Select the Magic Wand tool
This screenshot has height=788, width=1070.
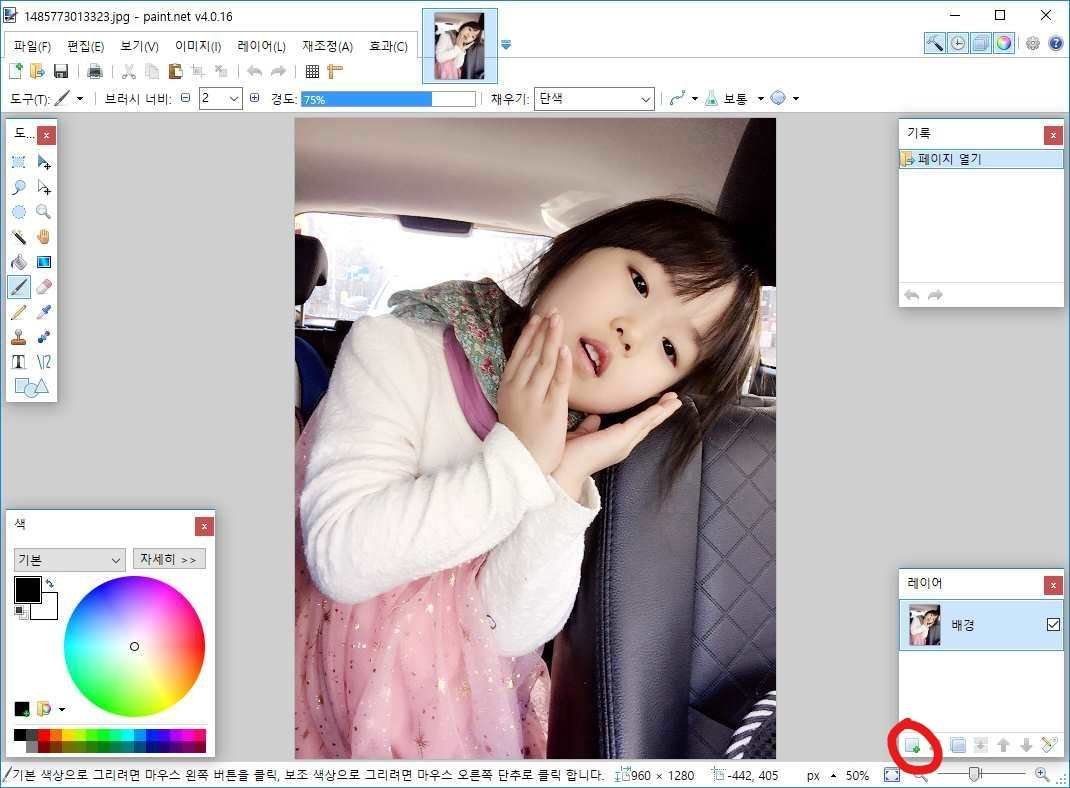click(x=18, y=237)
